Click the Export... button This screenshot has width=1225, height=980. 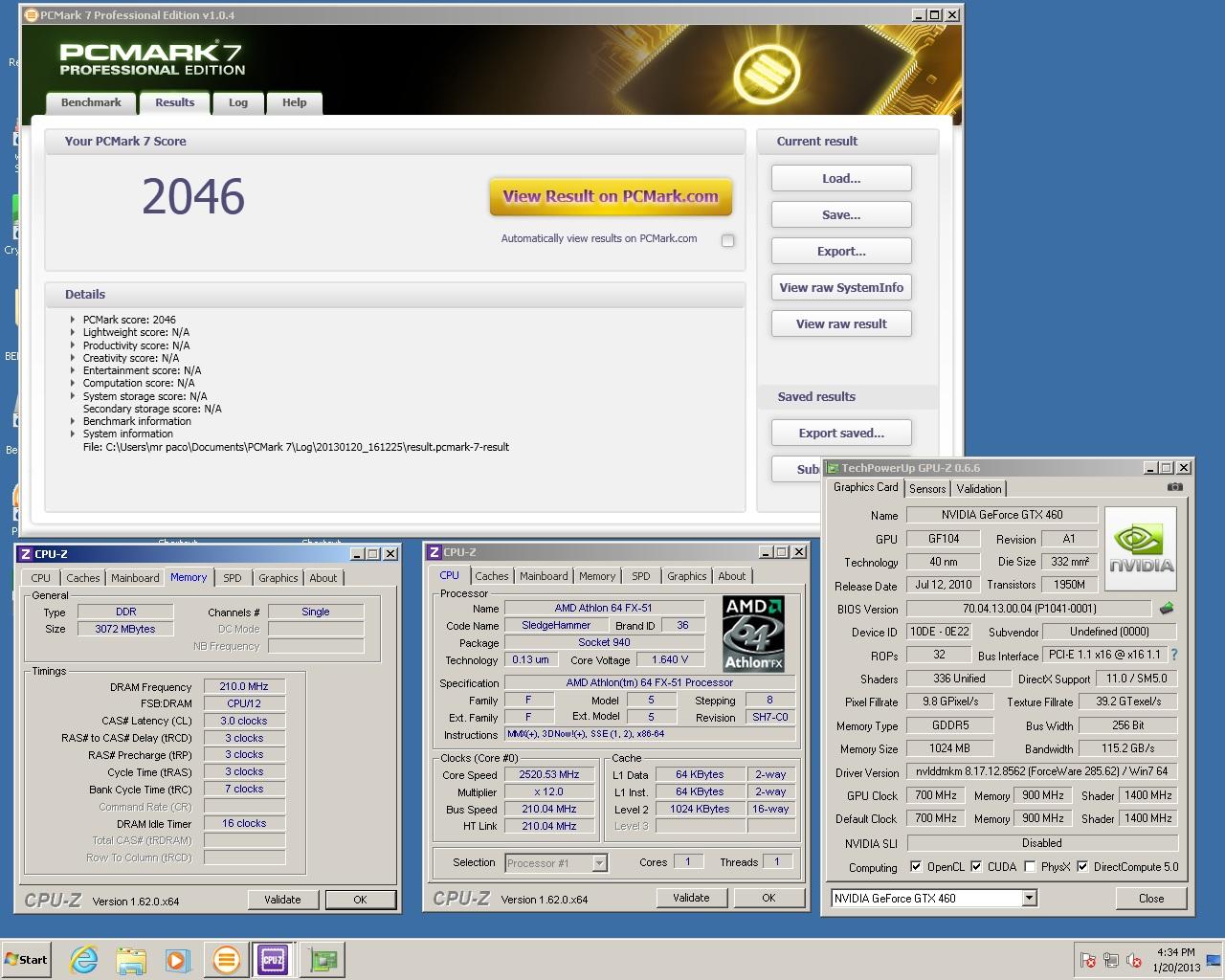click(841, 251)
